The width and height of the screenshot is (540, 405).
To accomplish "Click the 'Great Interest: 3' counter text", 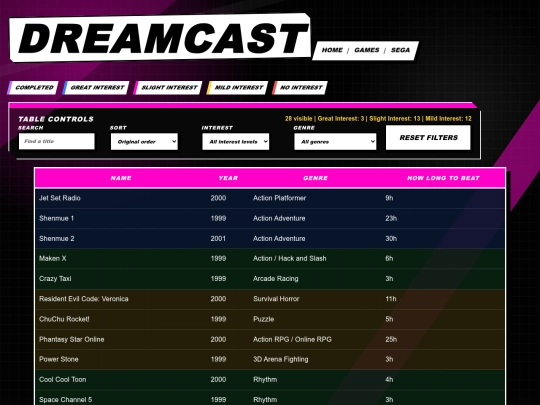I will tap(341, 118).
